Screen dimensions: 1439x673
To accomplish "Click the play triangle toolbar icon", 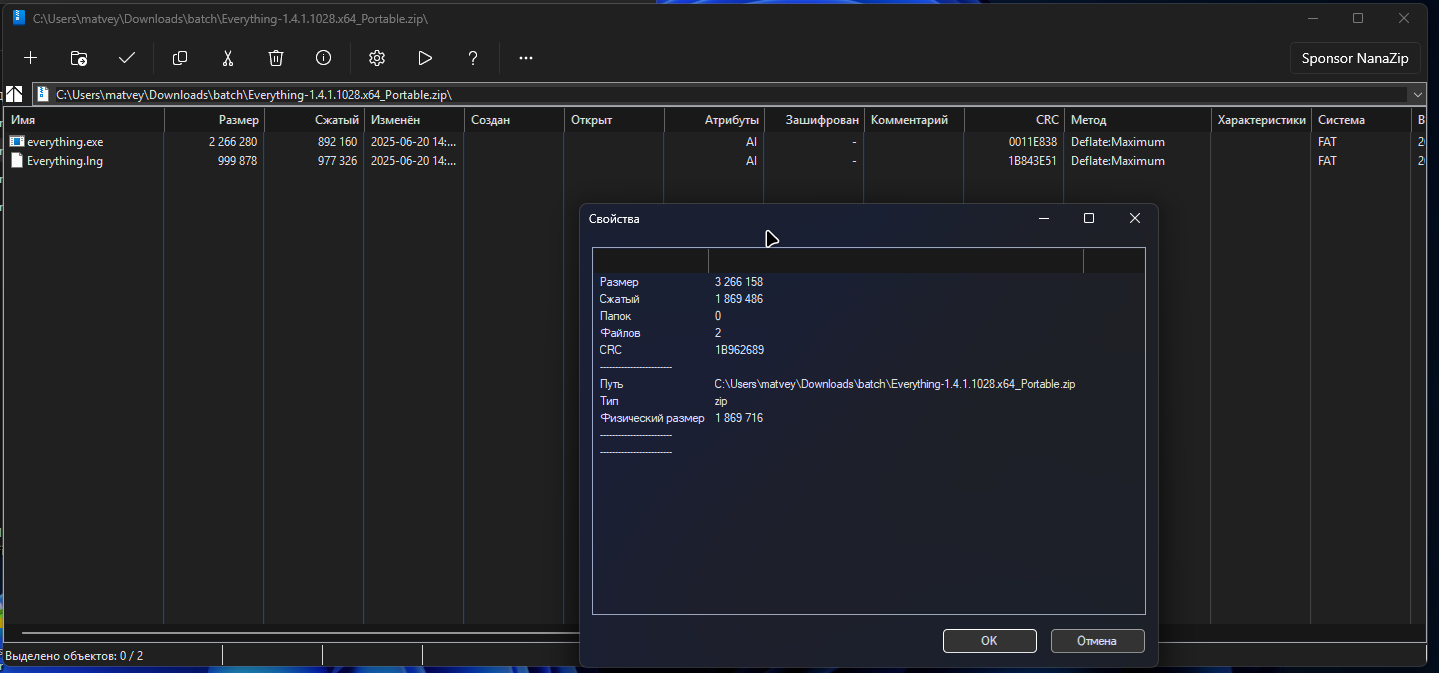I will (x=425, y=58).
